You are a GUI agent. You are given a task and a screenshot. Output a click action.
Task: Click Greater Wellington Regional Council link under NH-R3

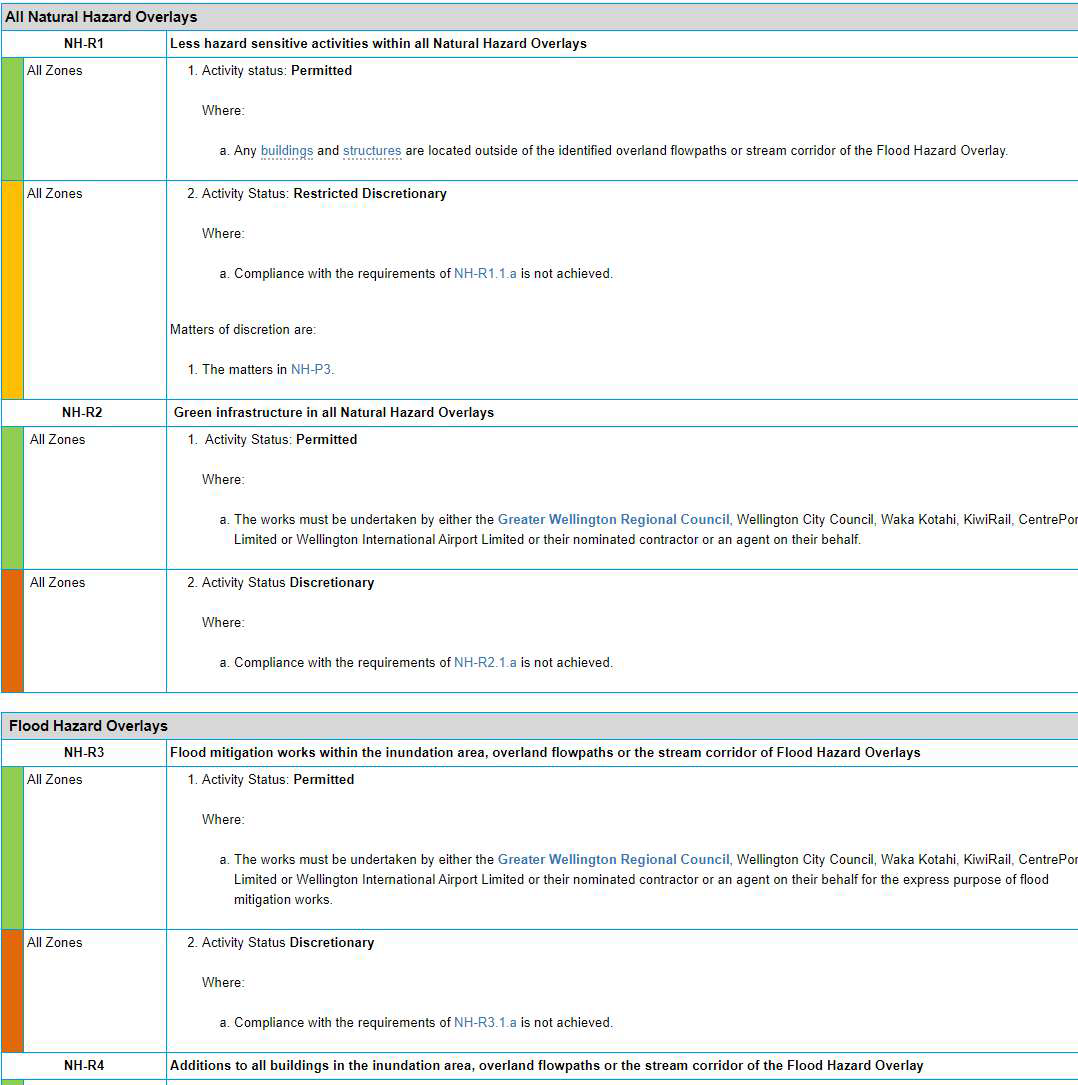pos(613,860)
